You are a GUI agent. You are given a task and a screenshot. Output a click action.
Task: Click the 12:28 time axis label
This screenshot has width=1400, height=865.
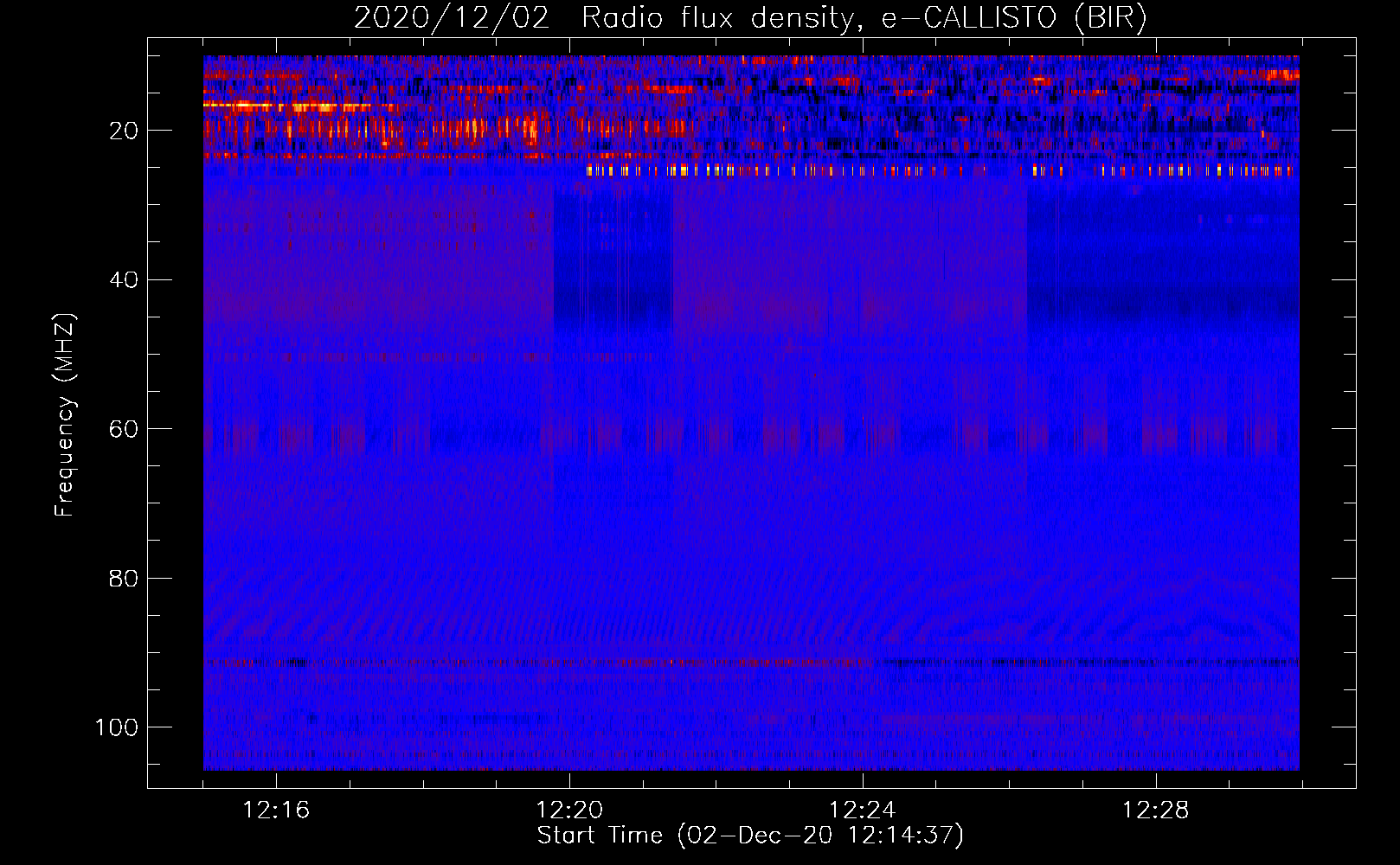1156,811
